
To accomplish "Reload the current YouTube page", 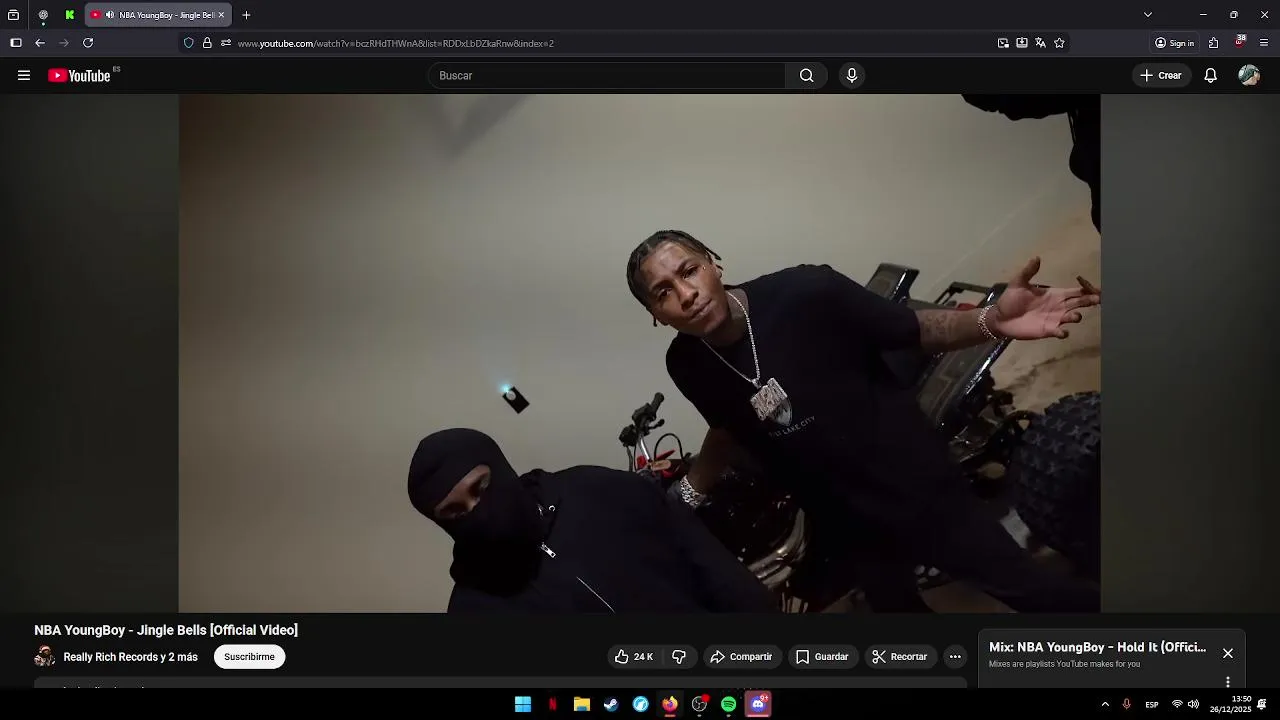I will tap(88, 43).
